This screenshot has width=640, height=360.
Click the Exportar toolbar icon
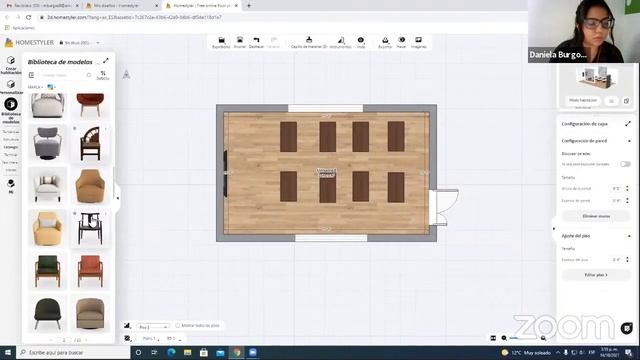tap(385, 42)
